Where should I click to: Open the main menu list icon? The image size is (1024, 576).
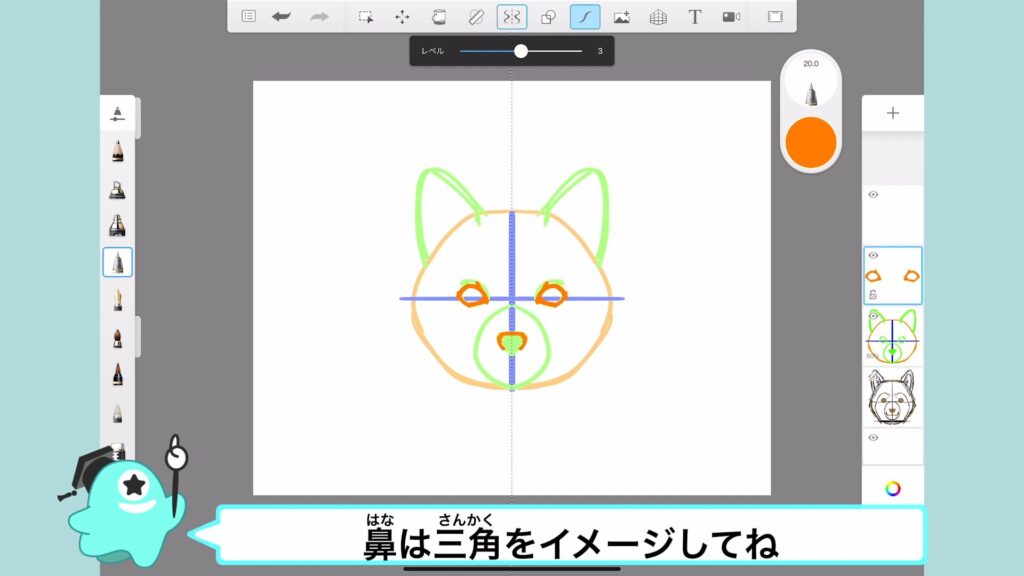248,17
